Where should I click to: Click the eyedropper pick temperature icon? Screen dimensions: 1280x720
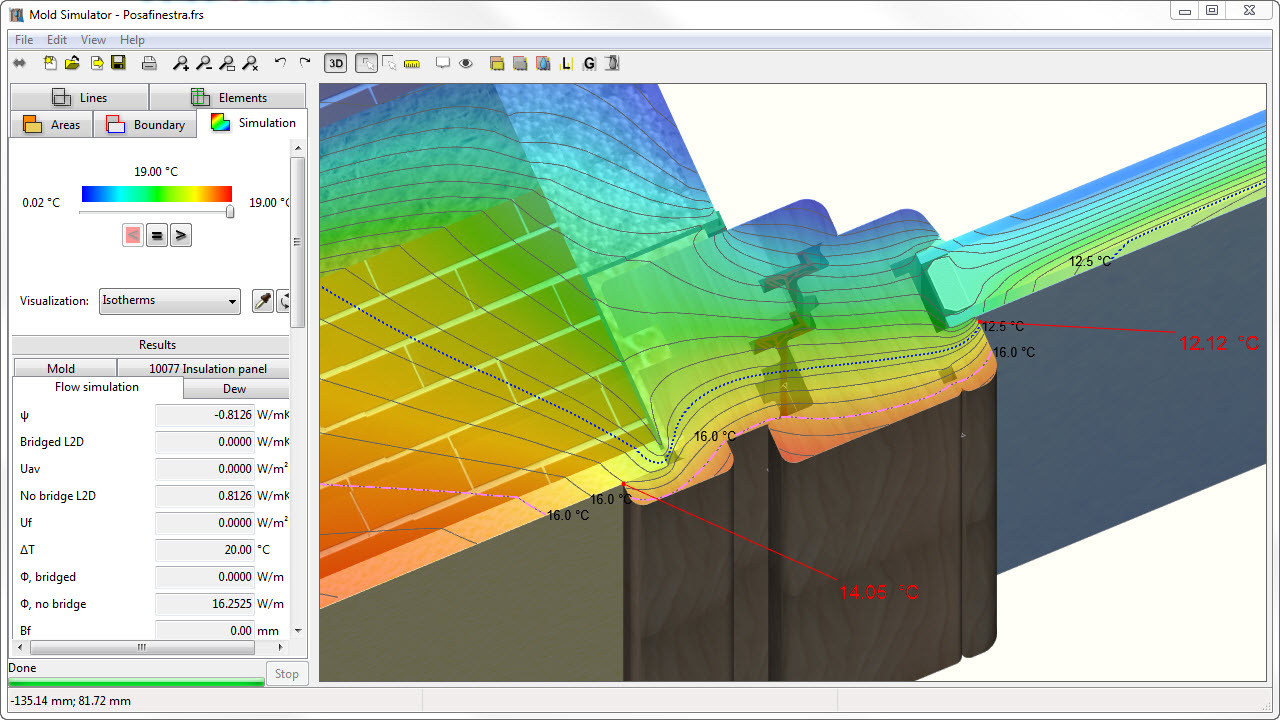coord(262,301)
